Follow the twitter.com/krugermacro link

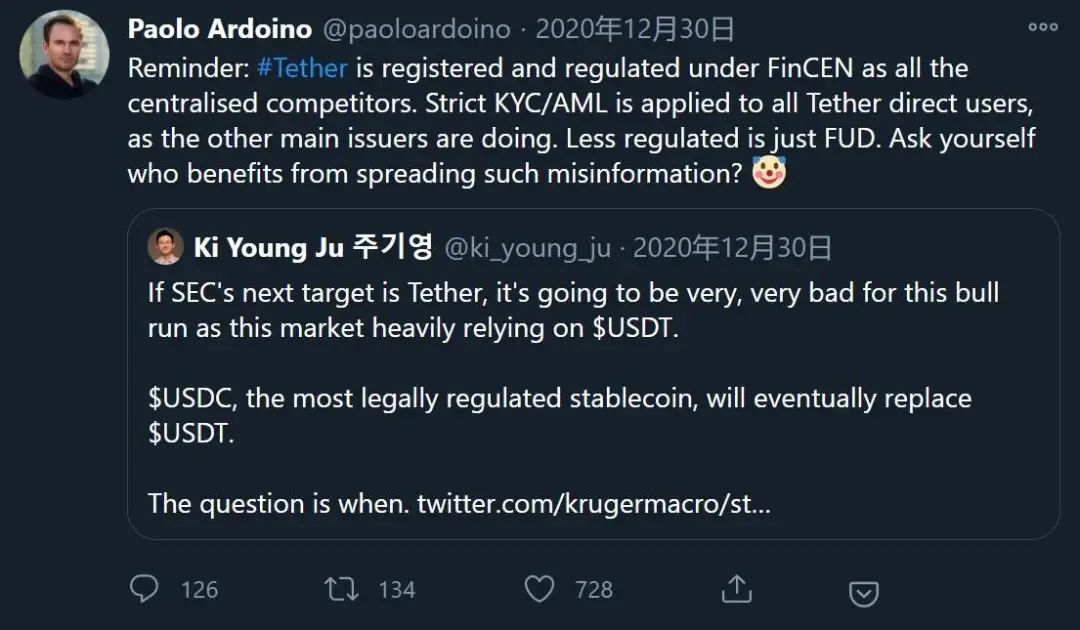point(593,502)
